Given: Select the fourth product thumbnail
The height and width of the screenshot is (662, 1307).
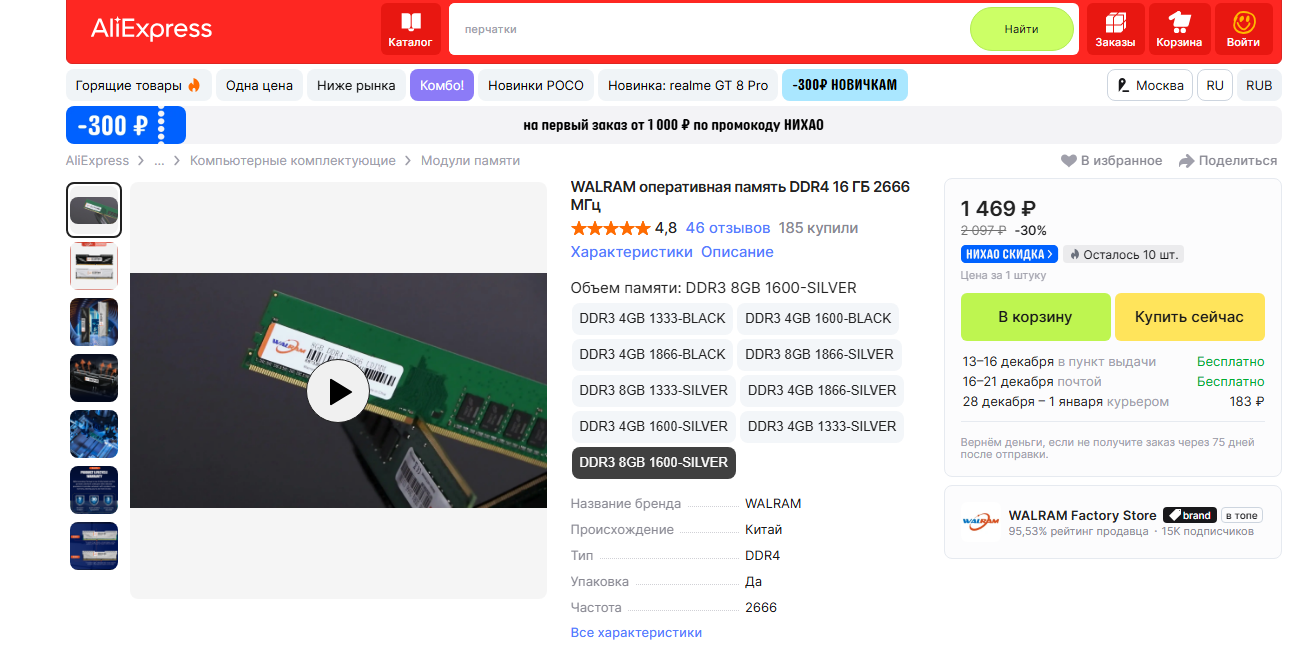Looking at the screenshot, I should 94,378.
